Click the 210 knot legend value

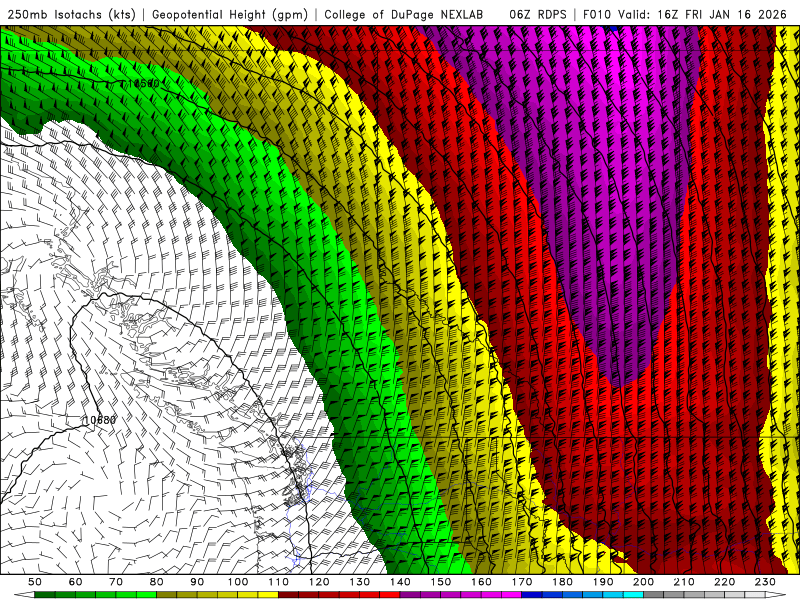[x=684, y=582]
